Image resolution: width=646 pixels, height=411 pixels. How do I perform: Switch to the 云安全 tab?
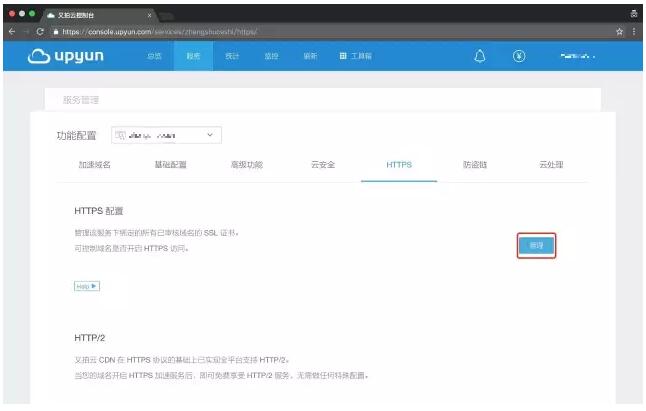[x=323, y=165]
